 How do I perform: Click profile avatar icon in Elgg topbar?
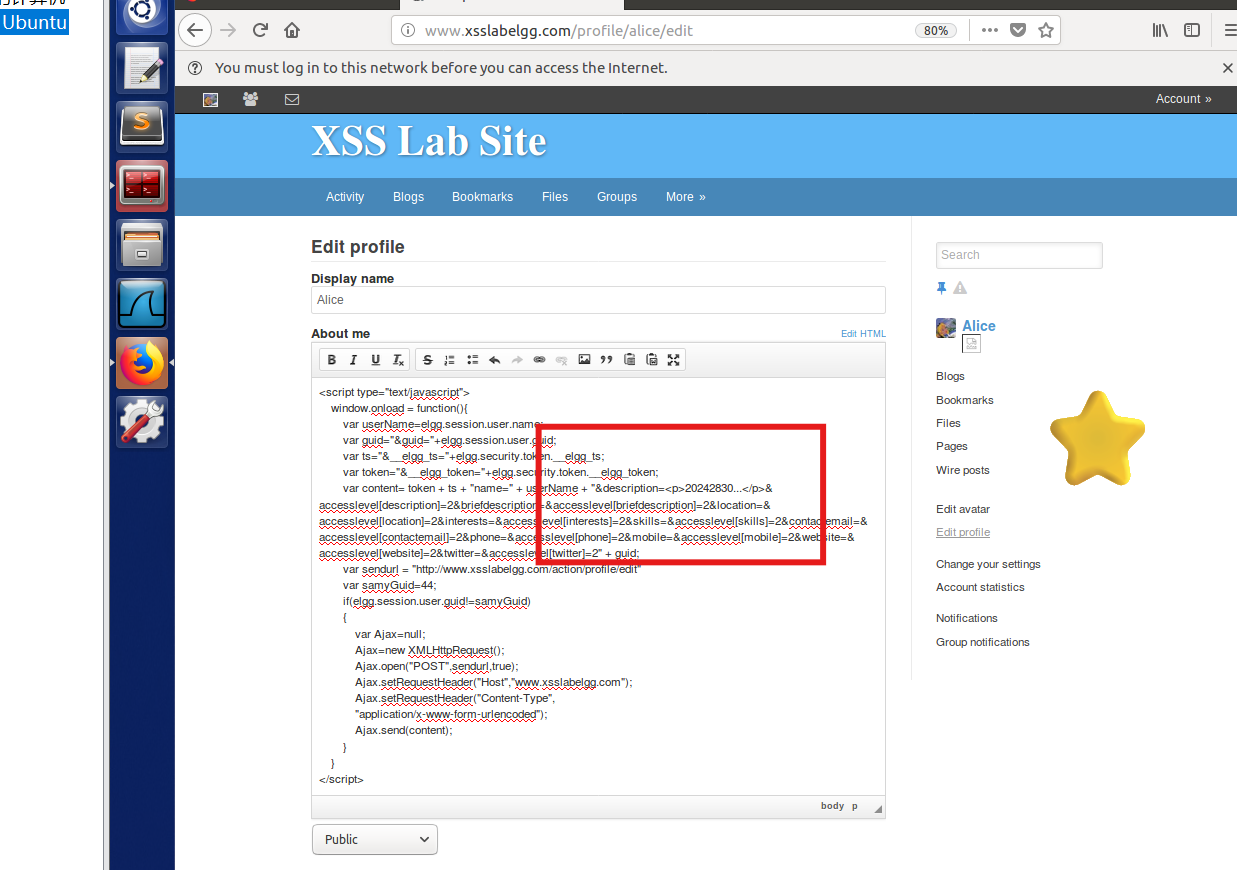tap(210, 99)
